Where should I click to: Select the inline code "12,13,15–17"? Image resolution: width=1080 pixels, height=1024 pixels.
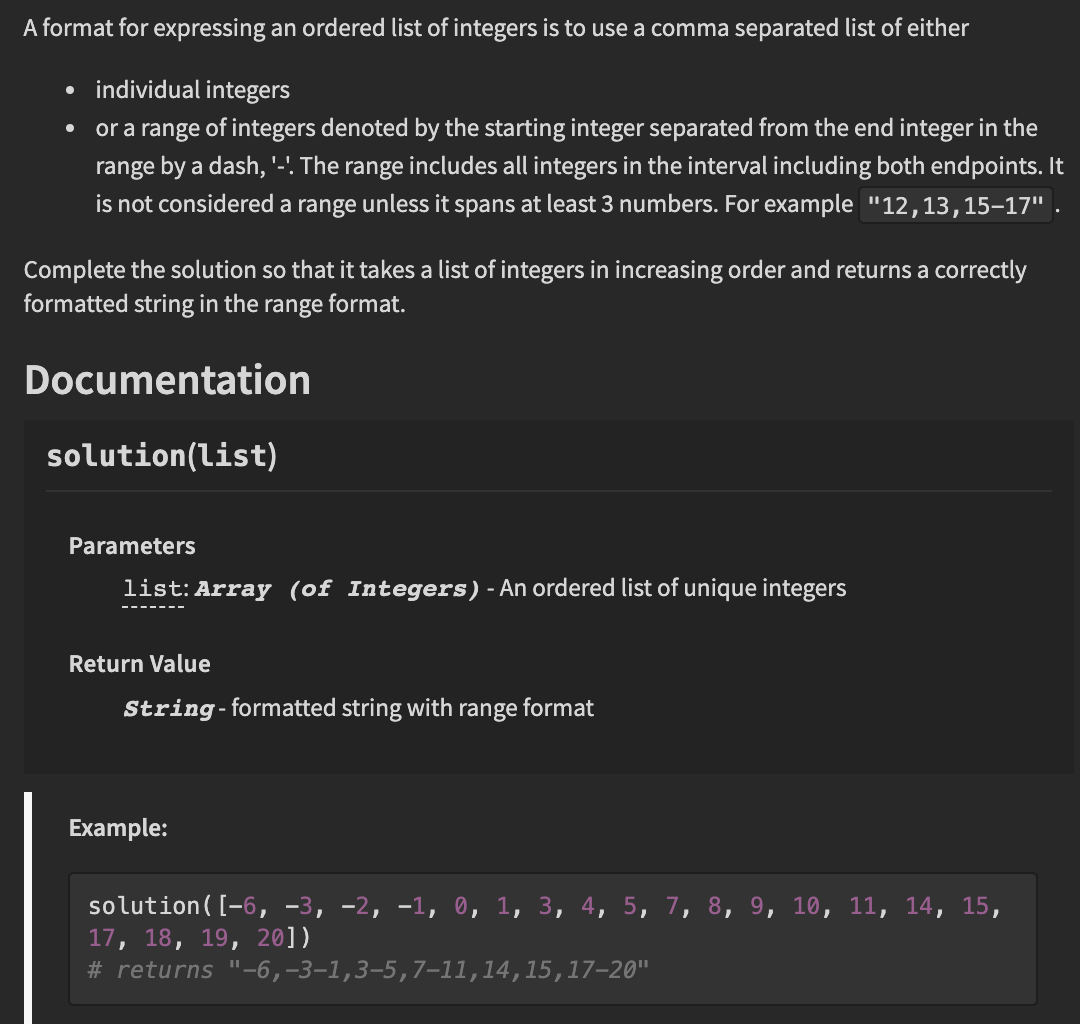tap(955, 203)
